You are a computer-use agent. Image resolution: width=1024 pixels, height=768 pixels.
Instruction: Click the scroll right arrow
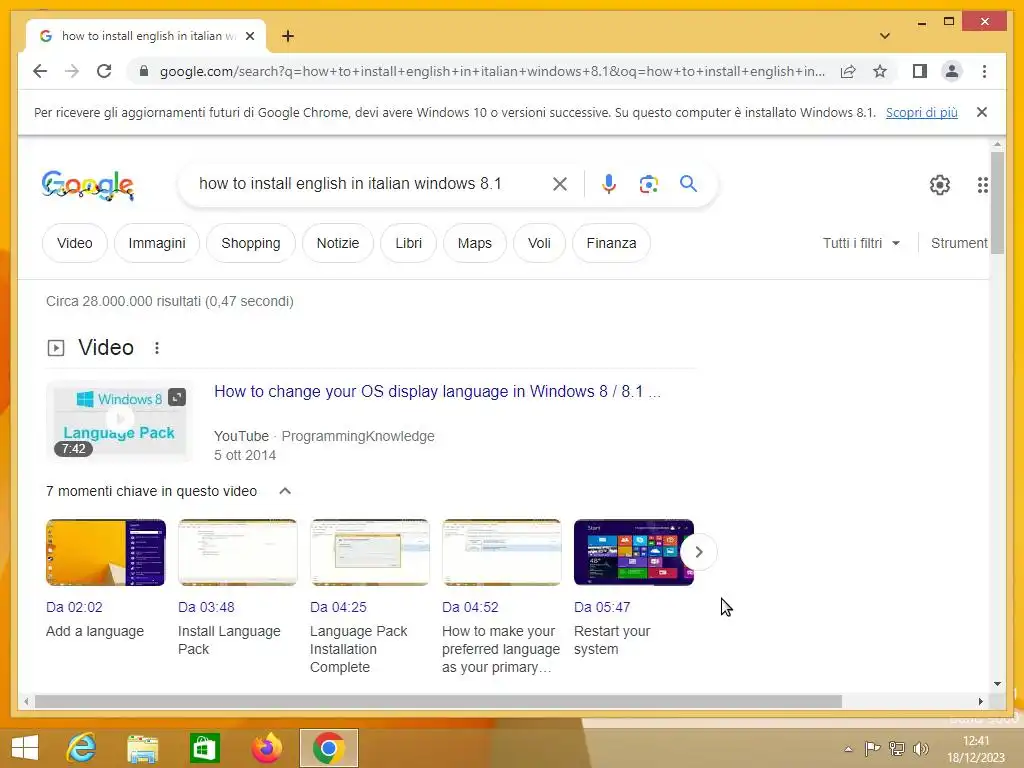(980, 701)
